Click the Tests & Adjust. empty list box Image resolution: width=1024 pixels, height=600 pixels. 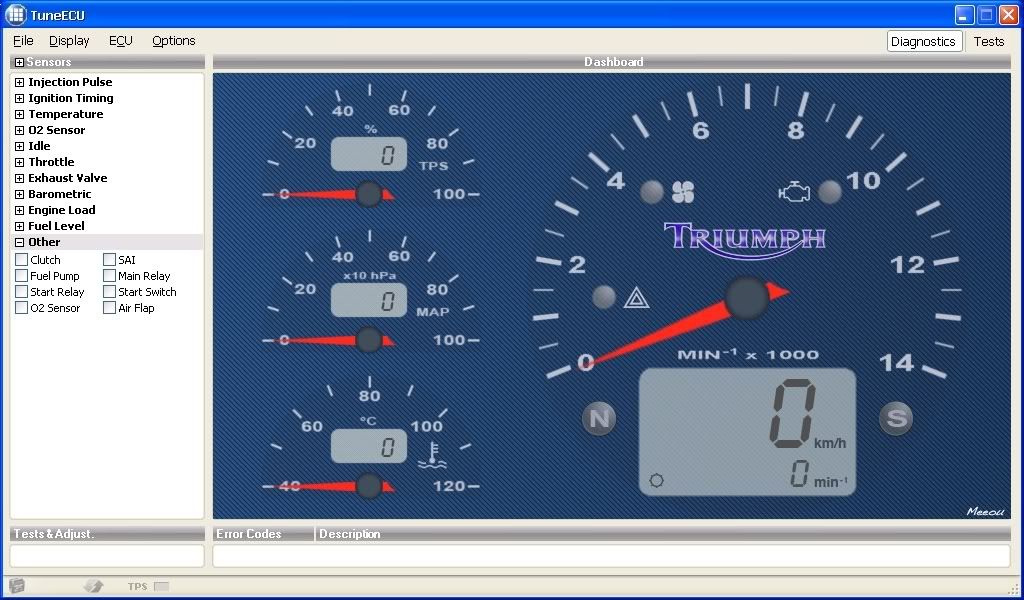pyautogui.click(x=107, y=556)
